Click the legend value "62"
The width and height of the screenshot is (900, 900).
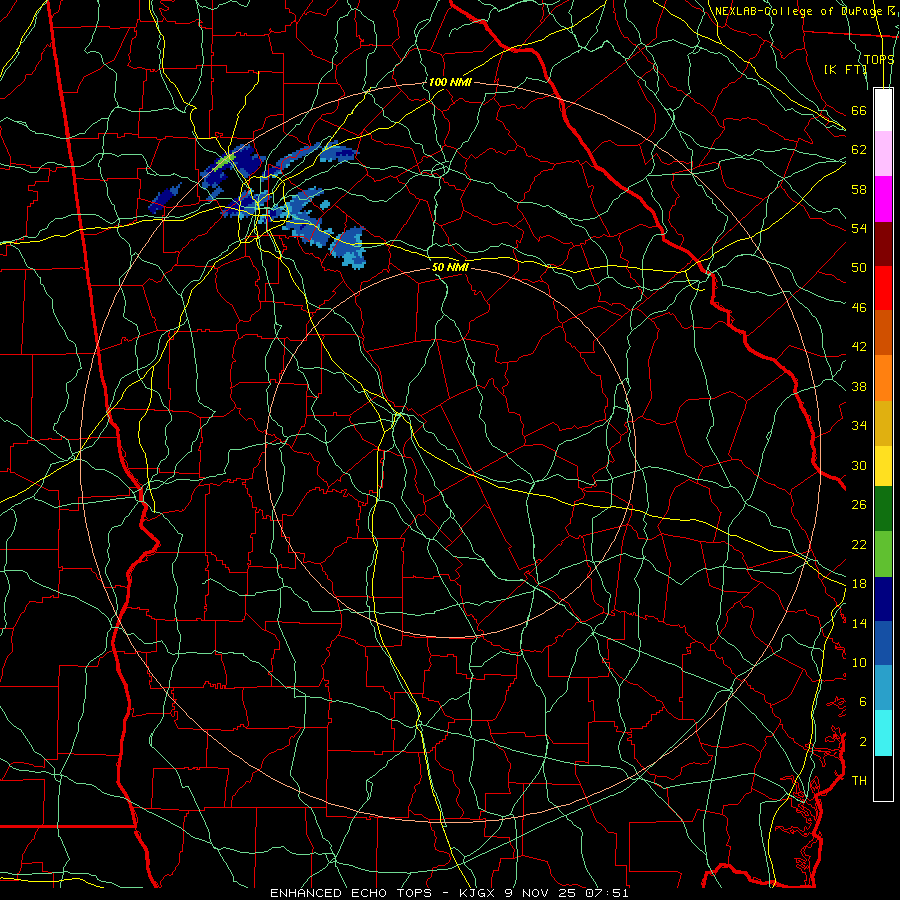859,149
